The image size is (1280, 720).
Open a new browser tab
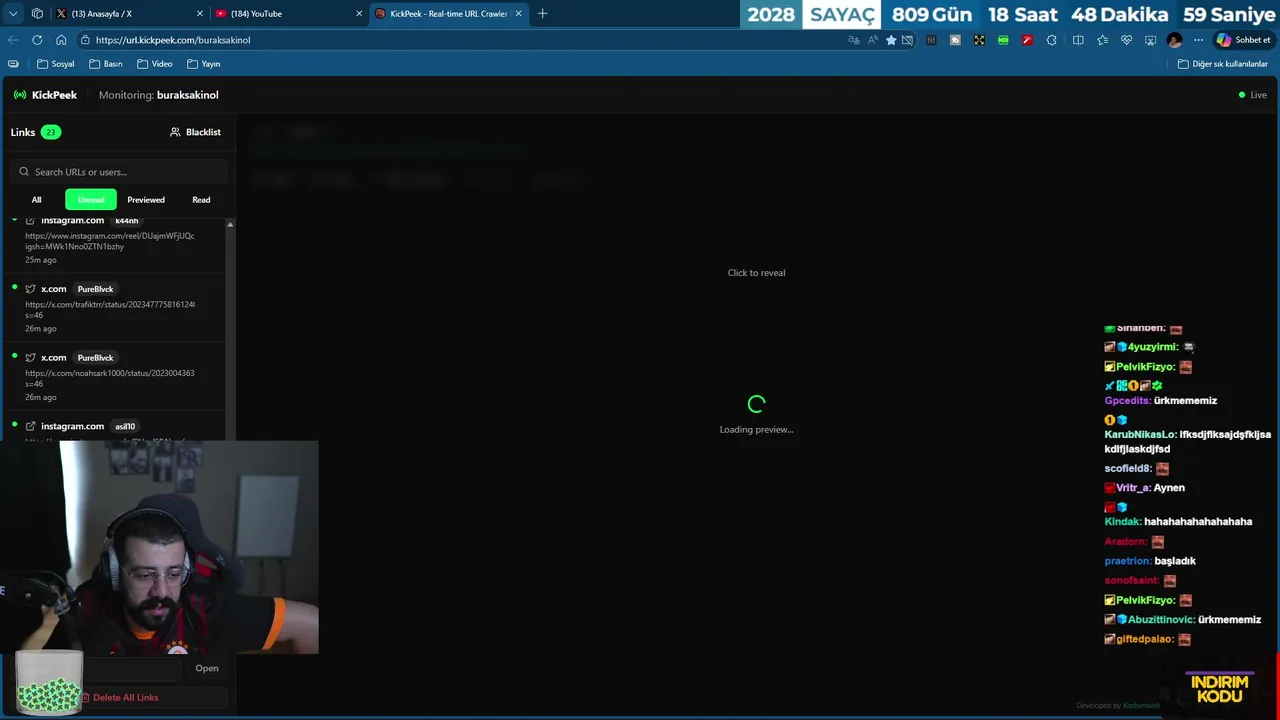tap(542, 14)
